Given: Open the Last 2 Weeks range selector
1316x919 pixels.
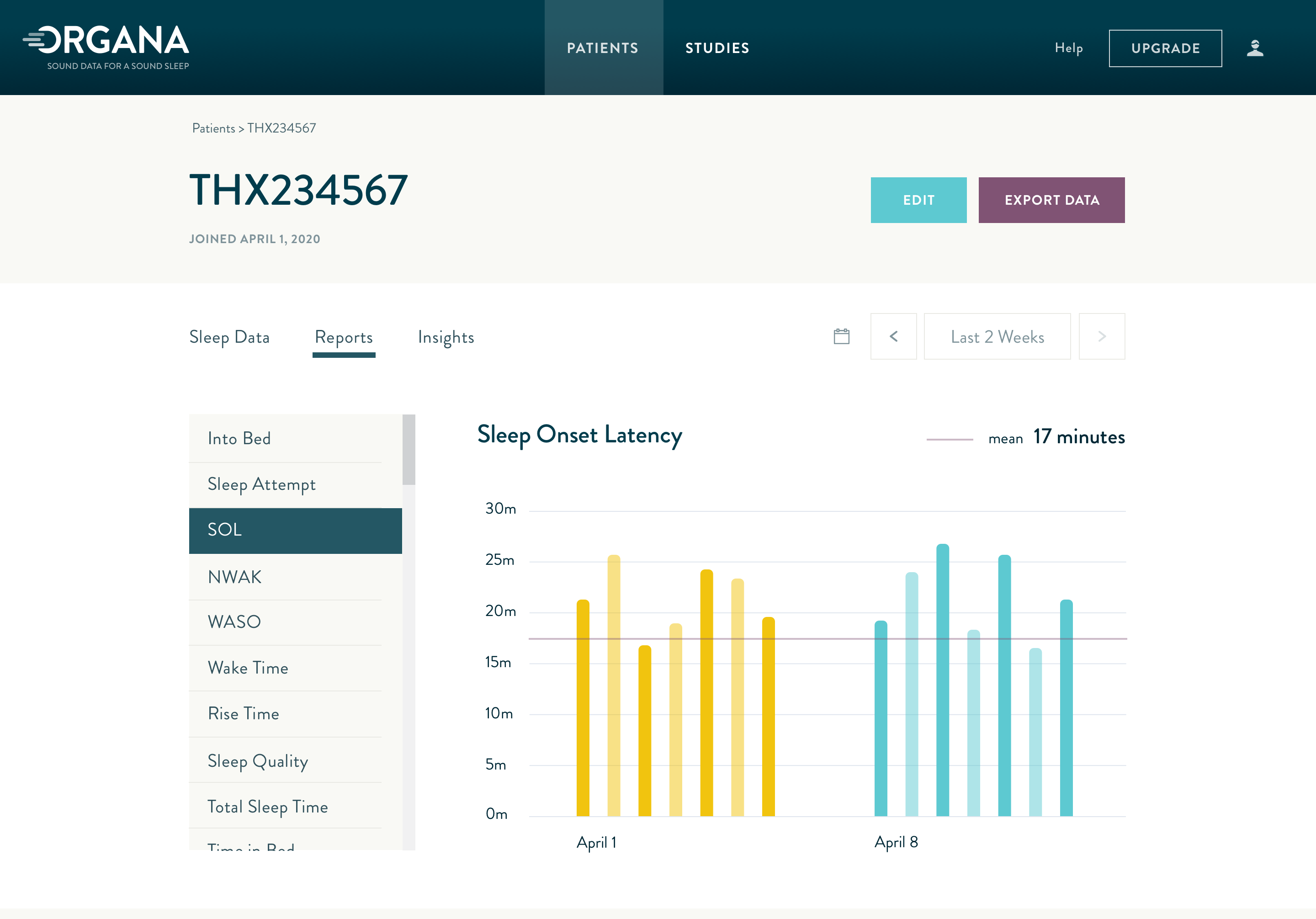Looking at the screenshot, I should tap(997, 336).
